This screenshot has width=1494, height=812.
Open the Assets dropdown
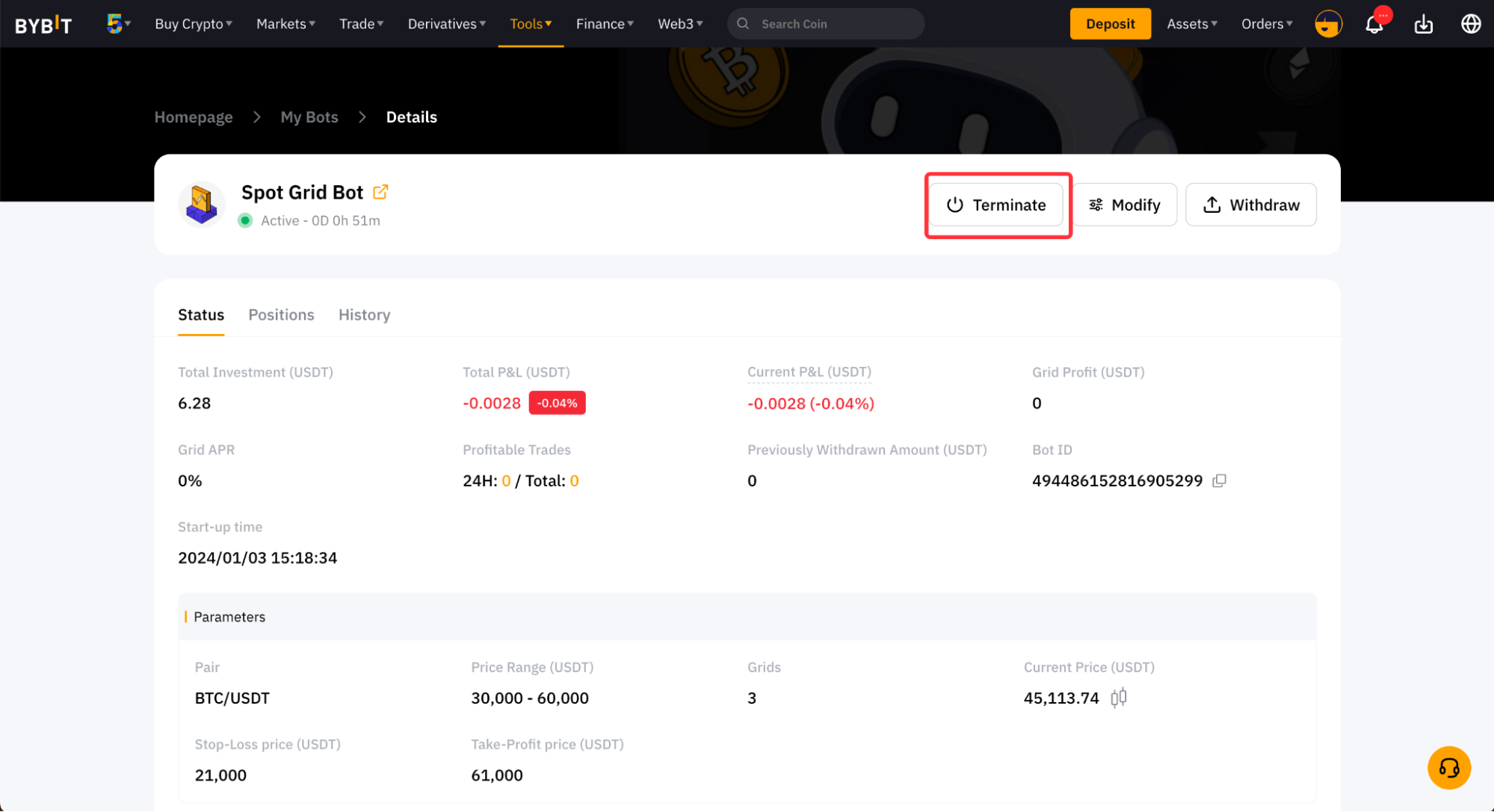pos(1191,24)
